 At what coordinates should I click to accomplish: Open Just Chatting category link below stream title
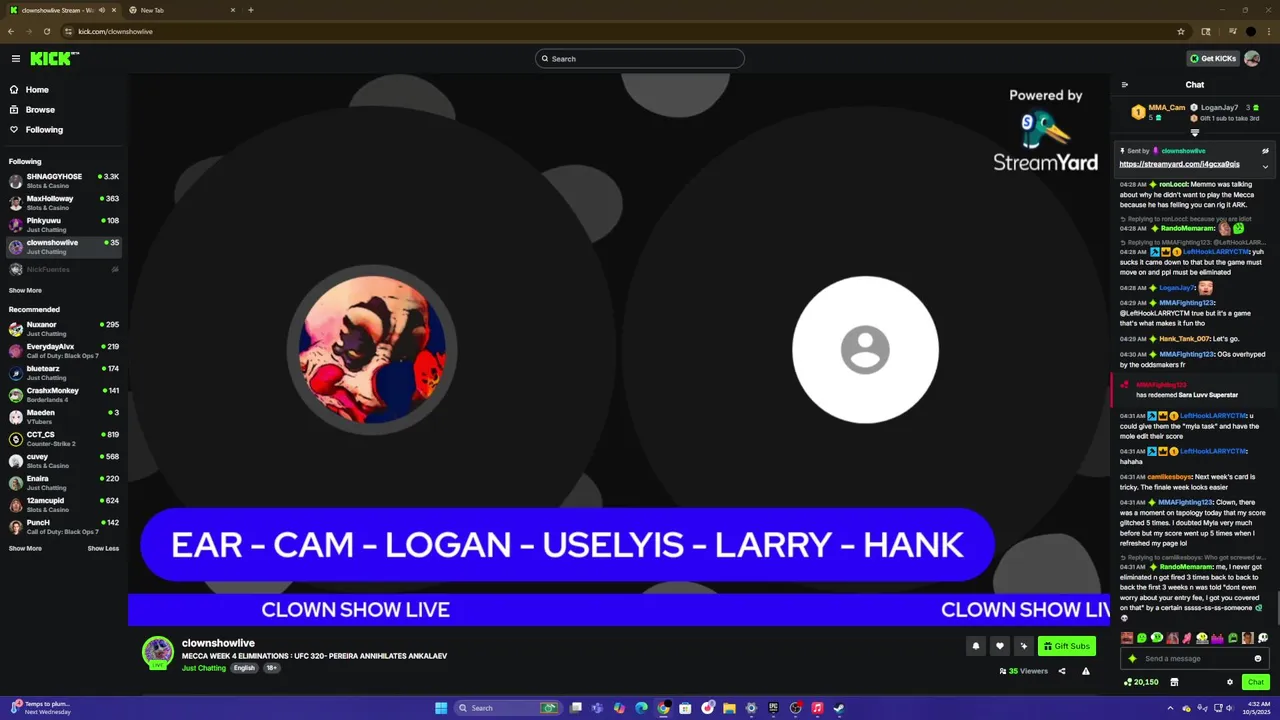tap(204, 668)
